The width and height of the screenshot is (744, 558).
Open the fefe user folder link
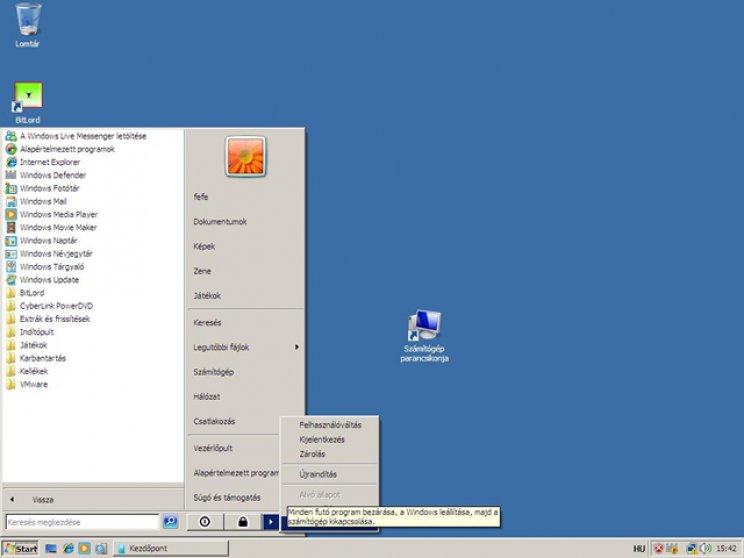[x=200, y=196]
